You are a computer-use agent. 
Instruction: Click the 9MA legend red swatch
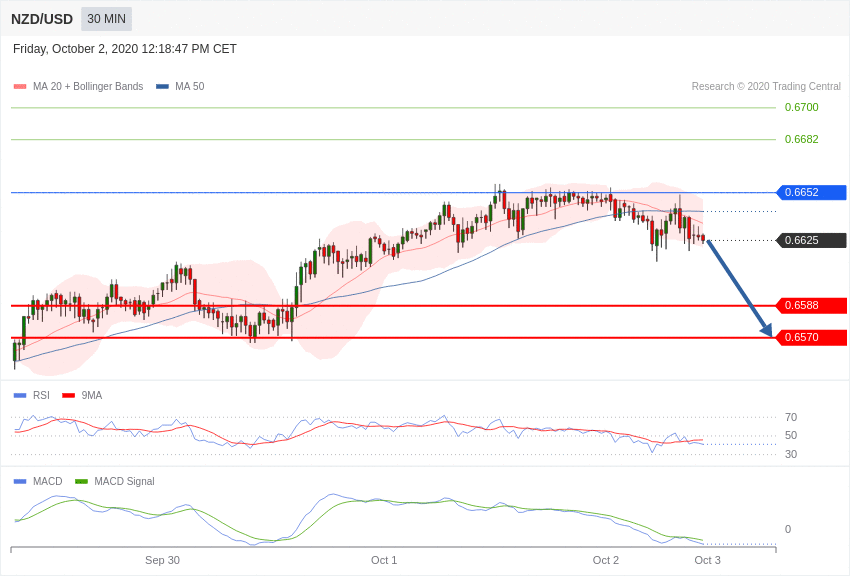[69, 396]
